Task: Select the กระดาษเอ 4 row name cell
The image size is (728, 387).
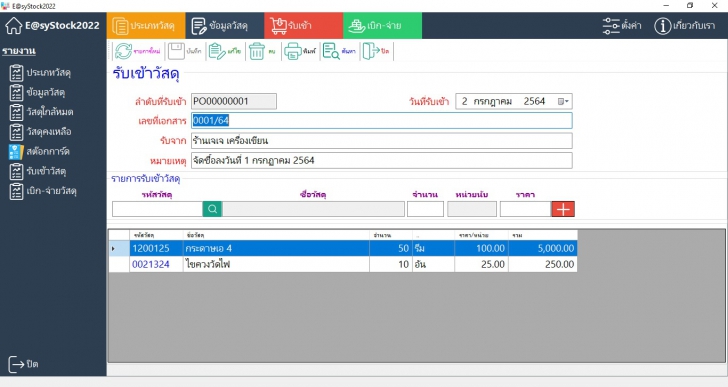Action: (276, 248)
